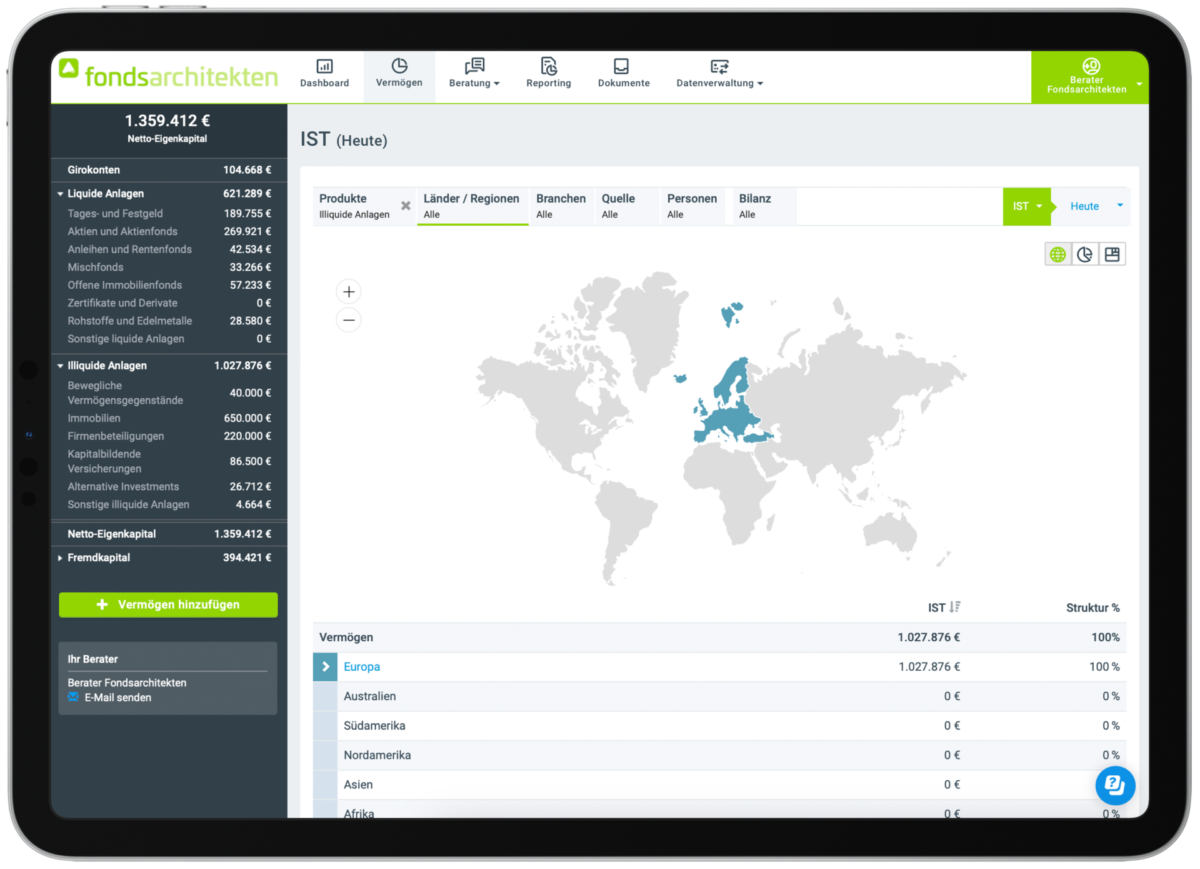Open the Heute time period dropdown

click(1090, 206)
